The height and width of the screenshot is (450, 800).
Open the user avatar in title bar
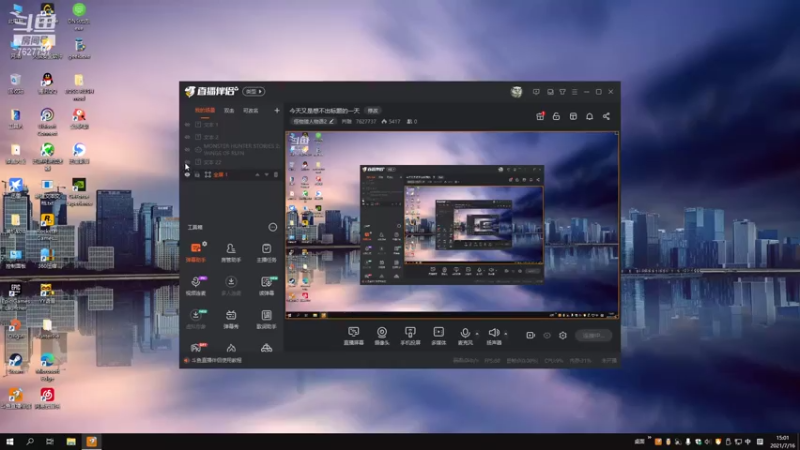pyautogui.click(x=516, y=92)
